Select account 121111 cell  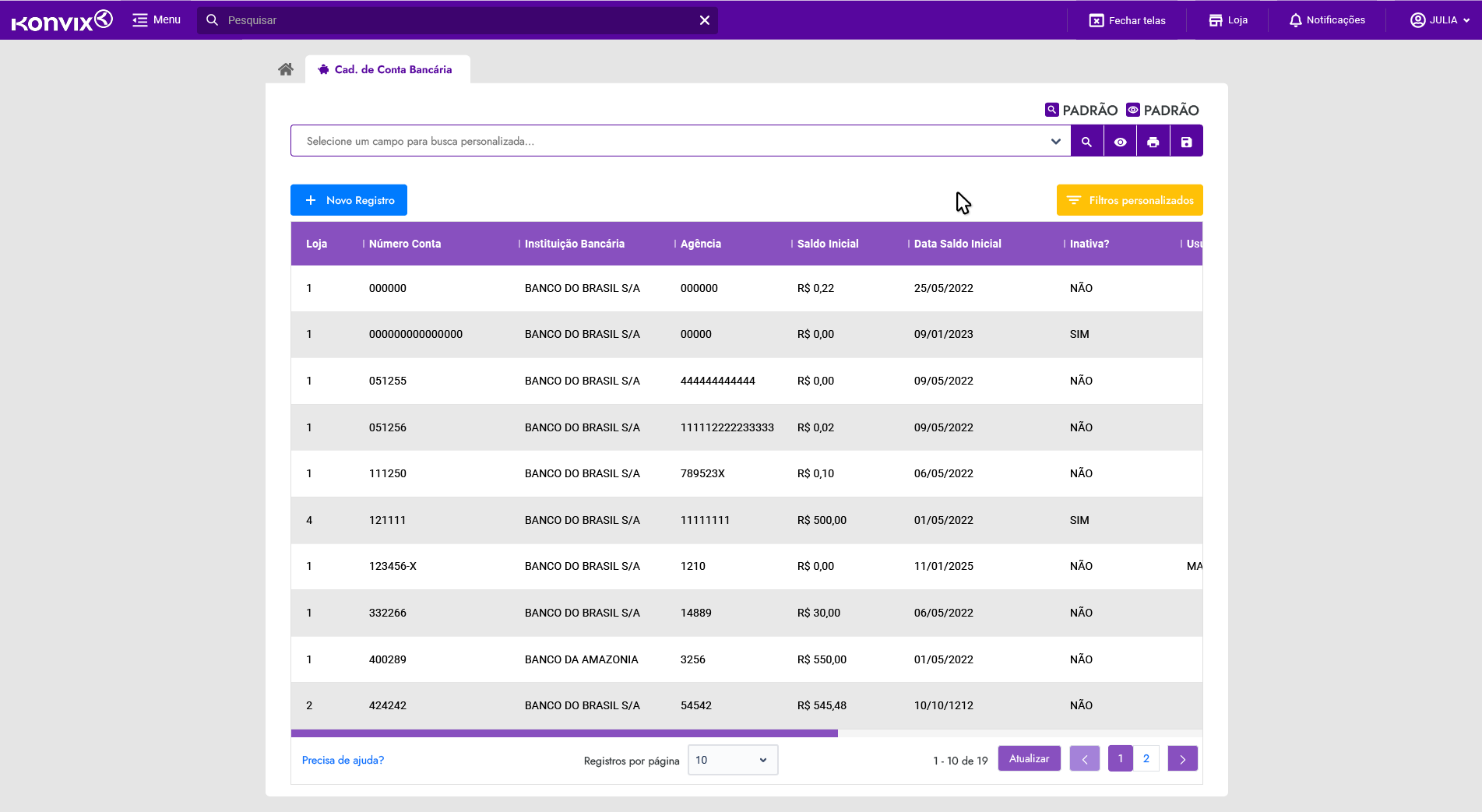[387, 520]
